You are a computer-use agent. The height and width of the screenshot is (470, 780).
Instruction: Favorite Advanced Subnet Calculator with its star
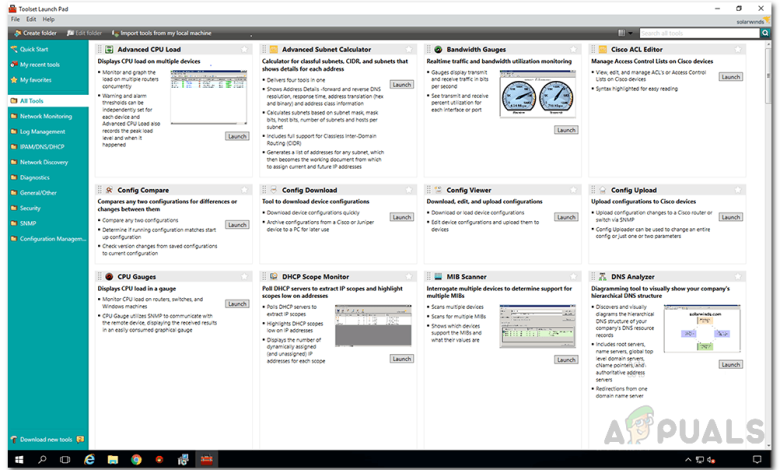coord(409,49)
